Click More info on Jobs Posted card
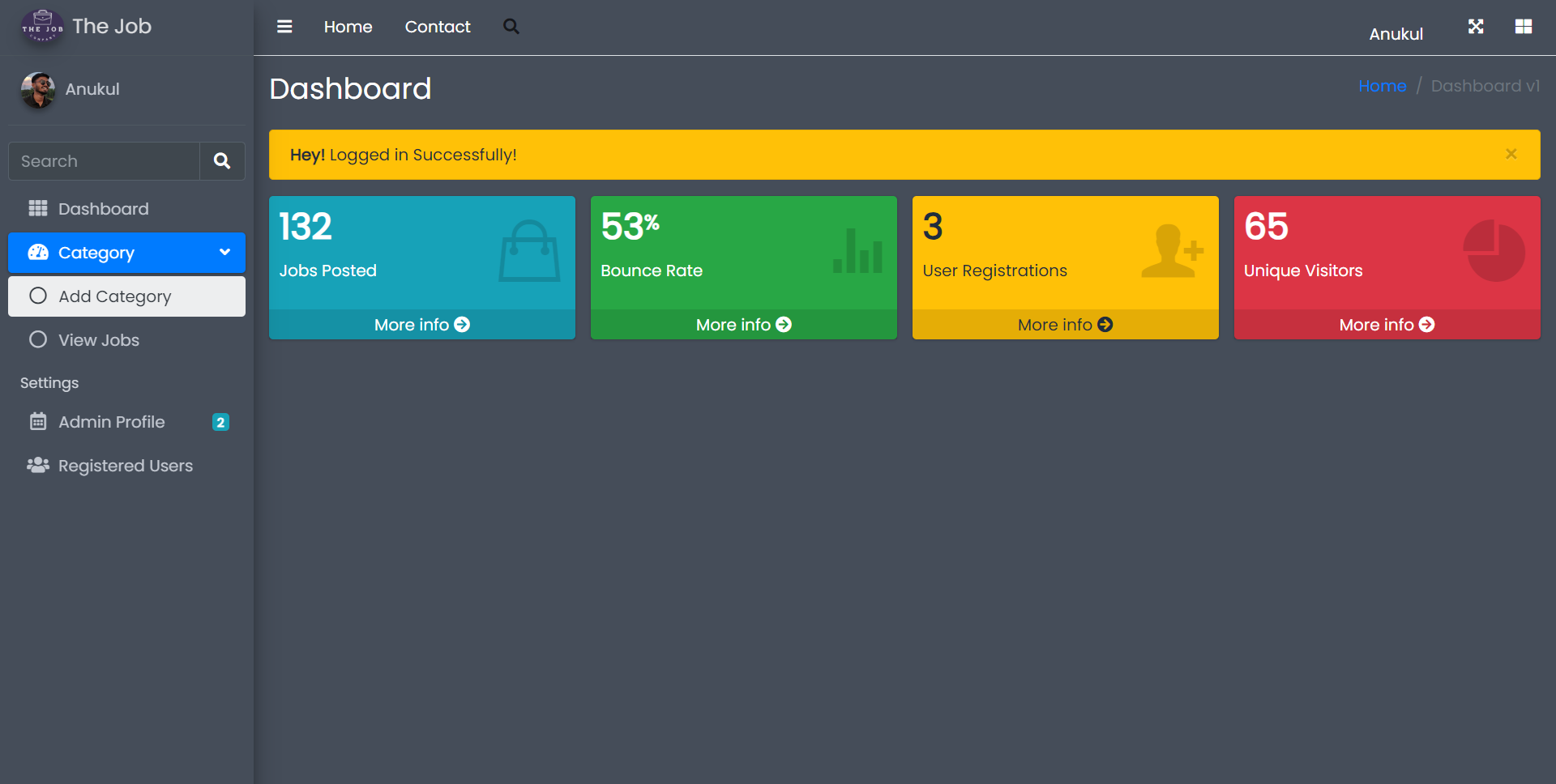Screen dimensions: 1556x784 coord(421,325)
